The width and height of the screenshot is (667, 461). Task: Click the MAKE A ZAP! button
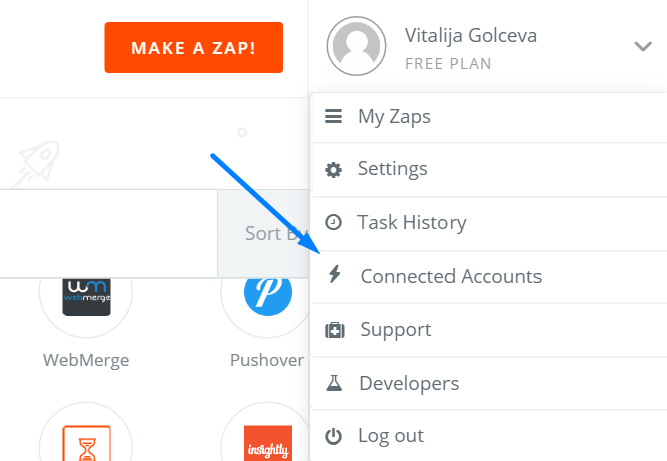coord(194,48)
